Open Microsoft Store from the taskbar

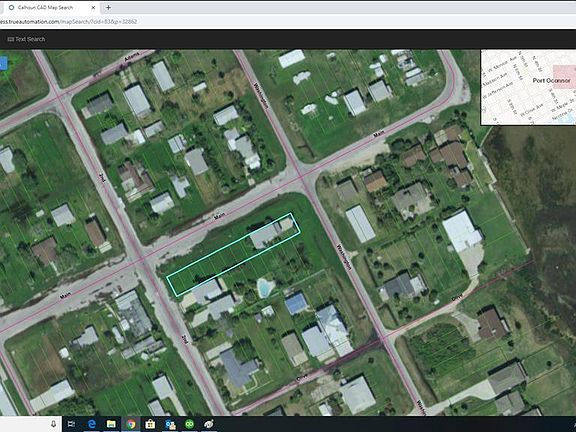[x=150, y=424]
